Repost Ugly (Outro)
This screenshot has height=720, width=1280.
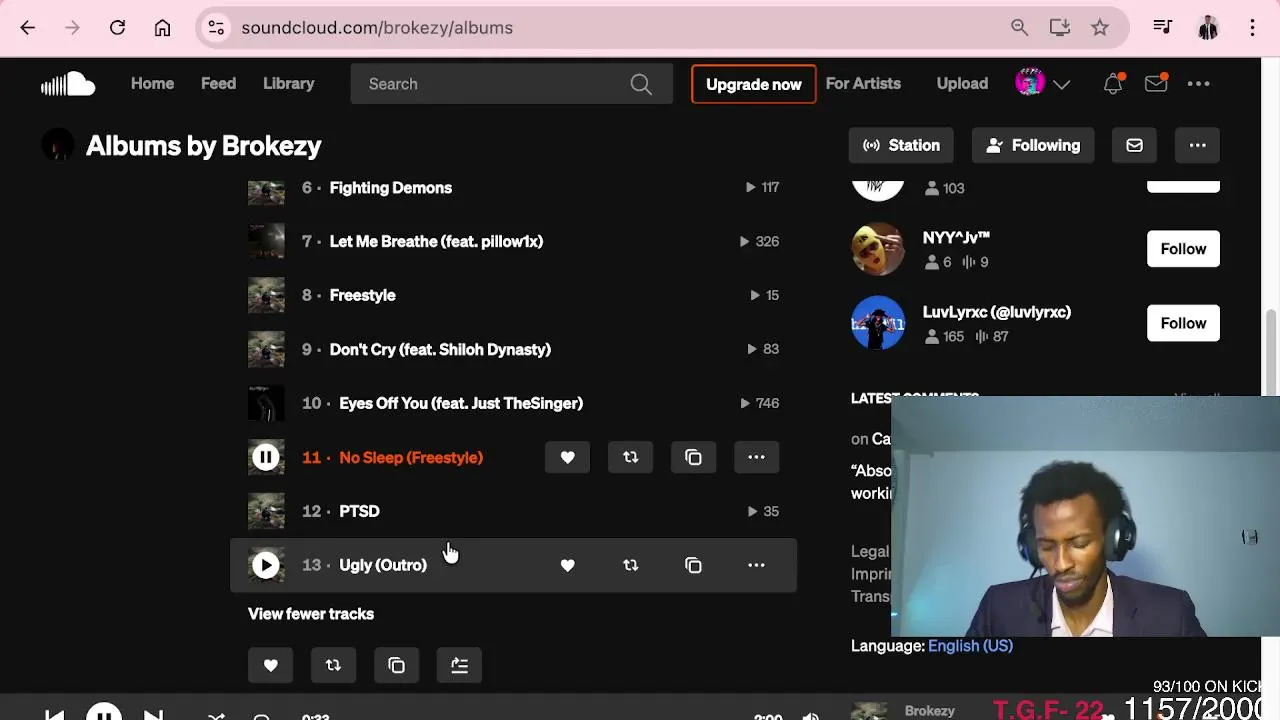click(630, 565)
